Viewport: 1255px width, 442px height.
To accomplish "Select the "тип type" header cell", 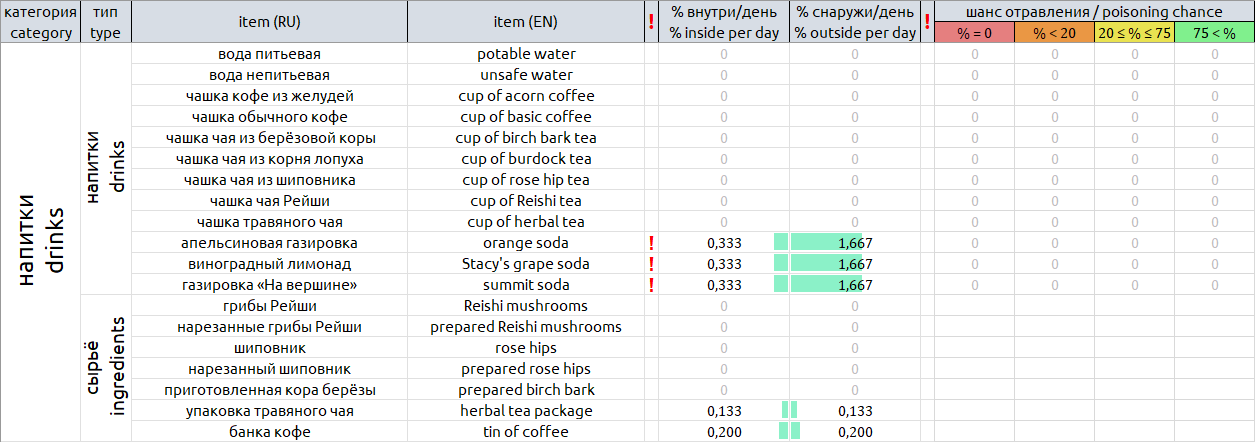I will [x=105, y=22].
